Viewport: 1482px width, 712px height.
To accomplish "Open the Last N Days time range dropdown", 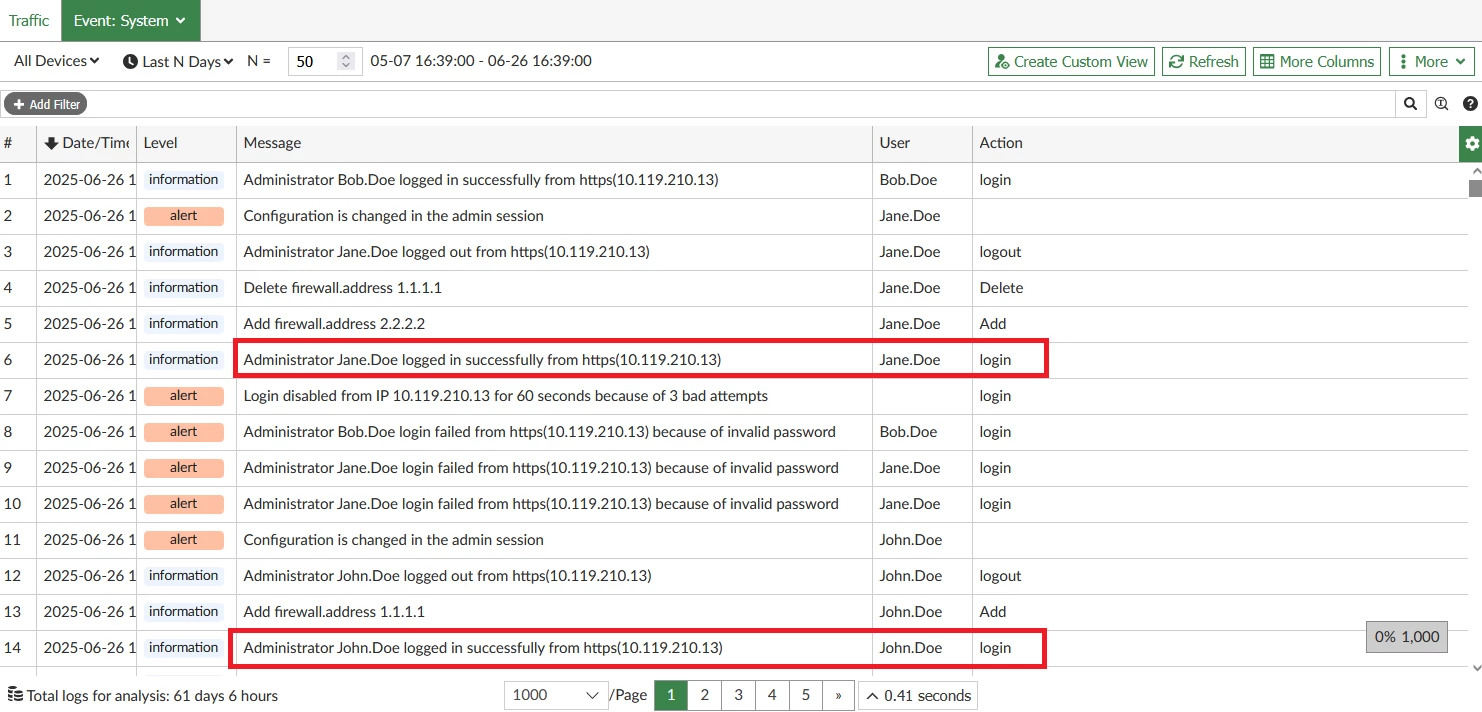I will (x=178, y=61).
